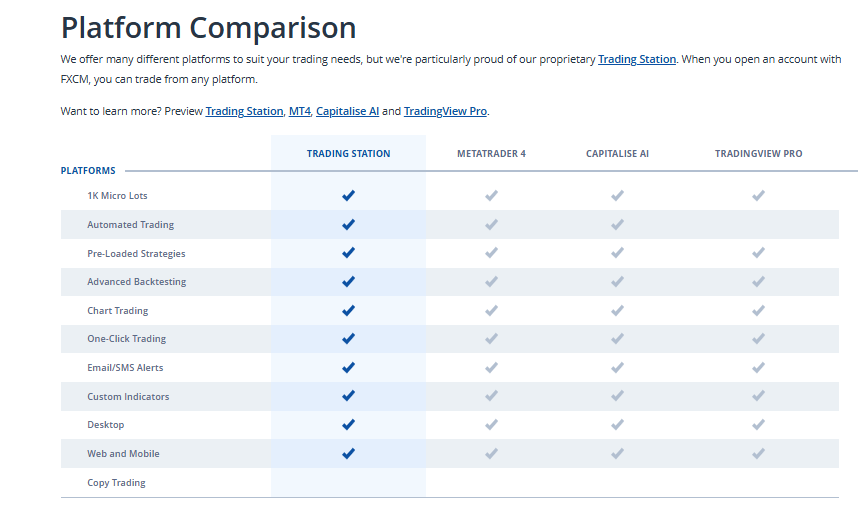Click TradingView Pro checkmark for Web and Mobile
The width and height of the screenshot is (858, 513).
click(x=758, y=453)
